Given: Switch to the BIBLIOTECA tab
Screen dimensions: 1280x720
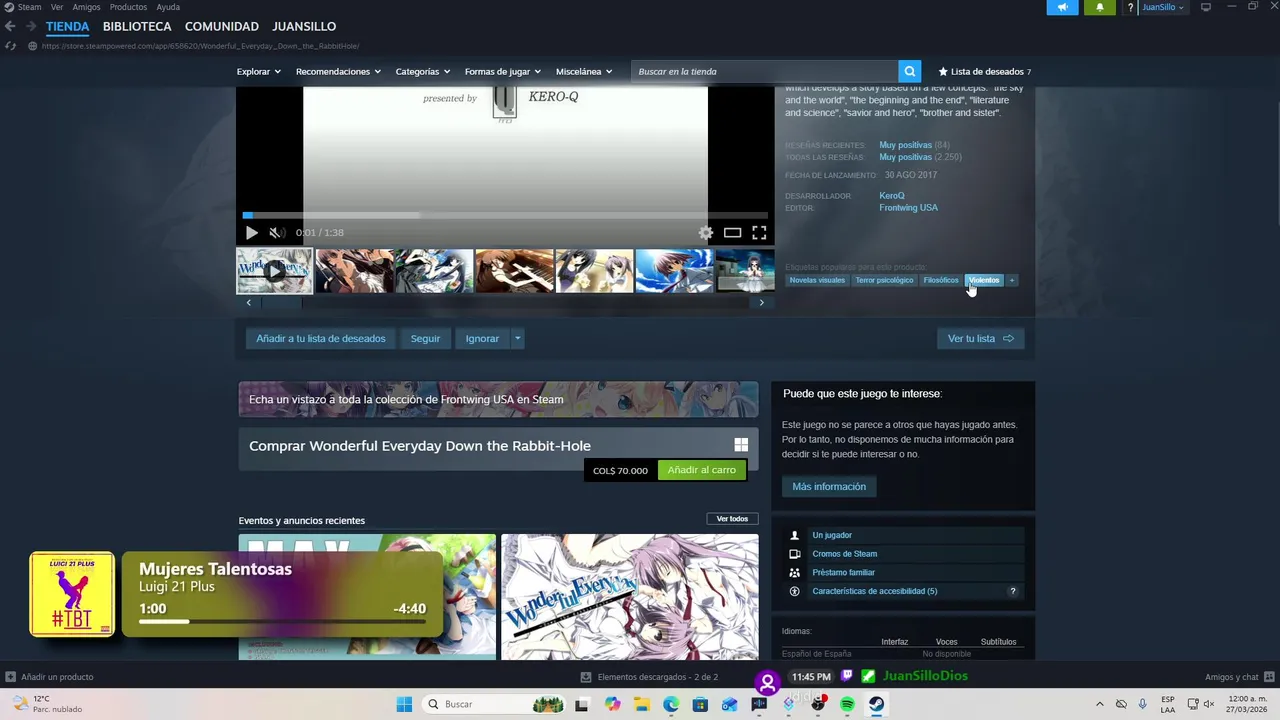Looking at the screenshot, I should coord(137,26).
